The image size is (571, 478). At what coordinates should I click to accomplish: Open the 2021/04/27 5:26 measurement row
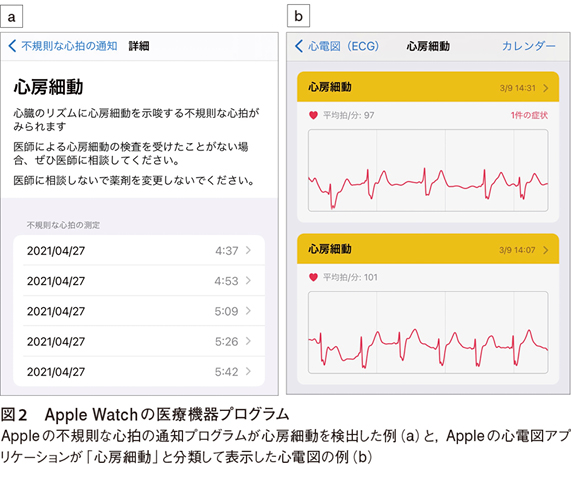139,341
